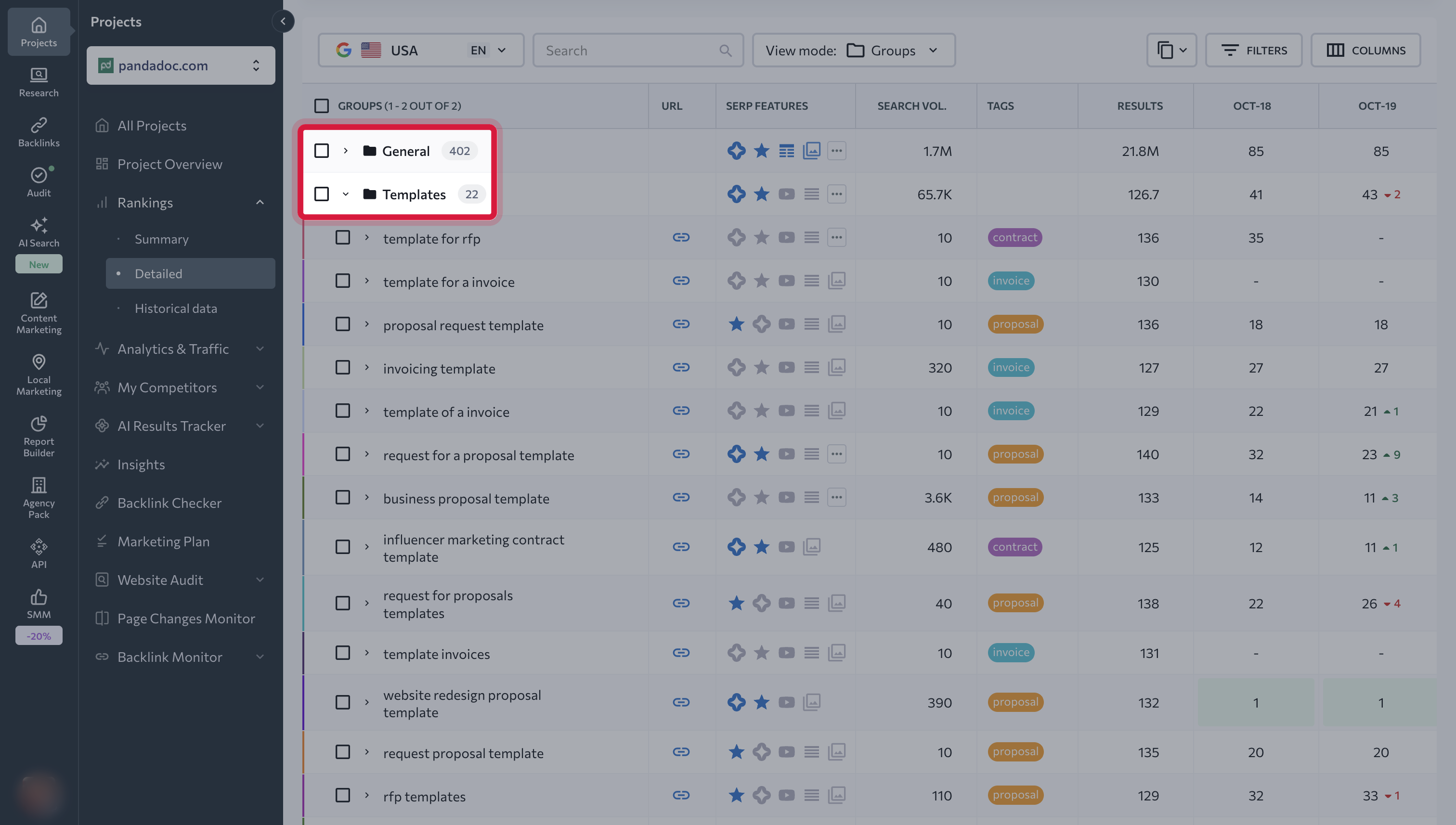The width and height of the screenshot is (1456, 825).
Task: Open Local Marketing in the sidebar
Action: 39,374
